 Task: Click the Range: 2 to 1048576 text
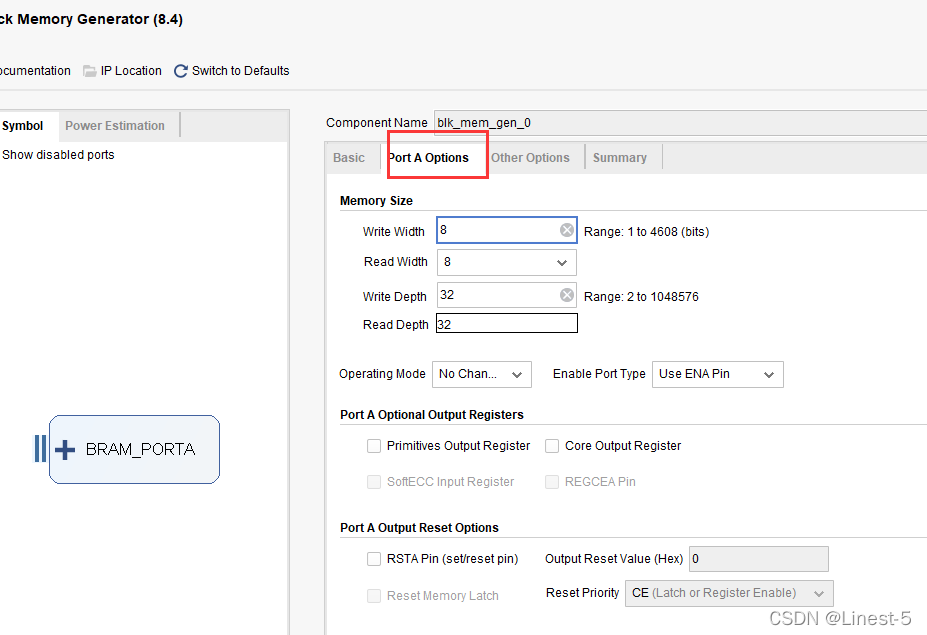641,297
